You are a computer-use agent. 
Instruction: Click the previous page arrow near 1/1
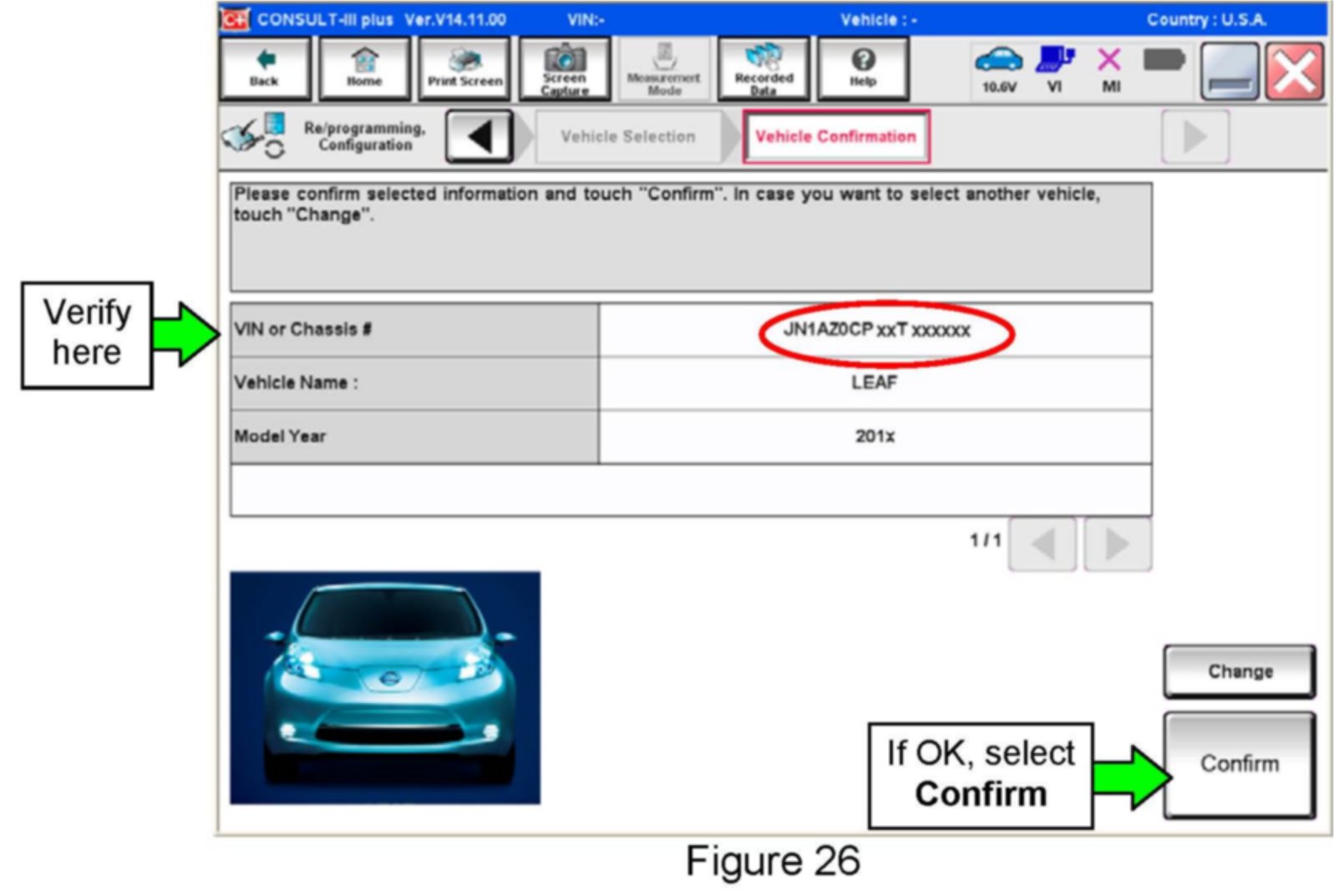tap(1042, 544)
